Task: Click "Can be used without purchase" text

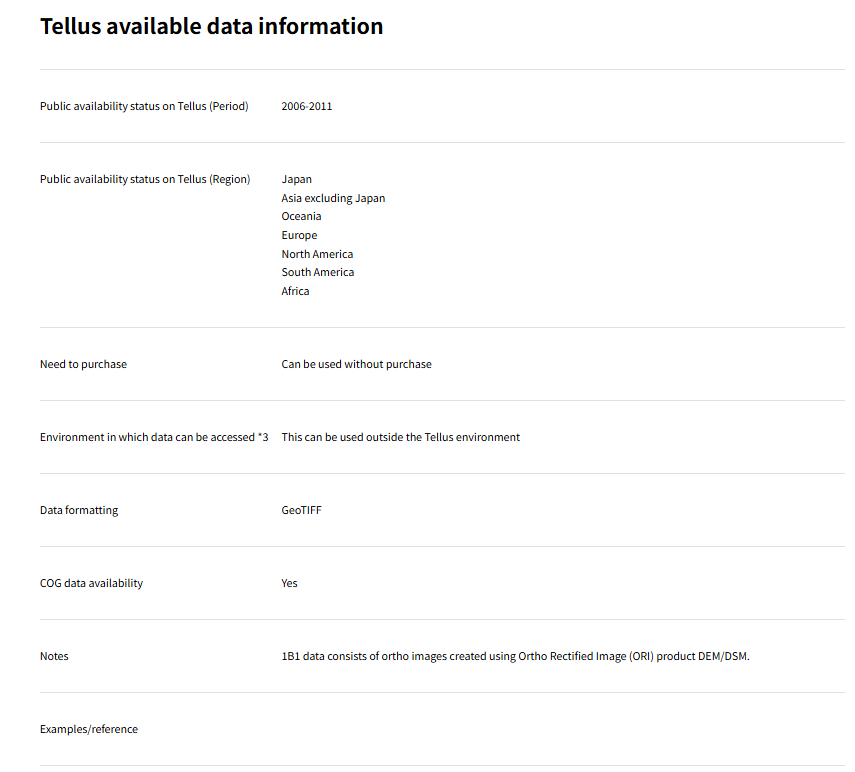Action: click(356, 364)
